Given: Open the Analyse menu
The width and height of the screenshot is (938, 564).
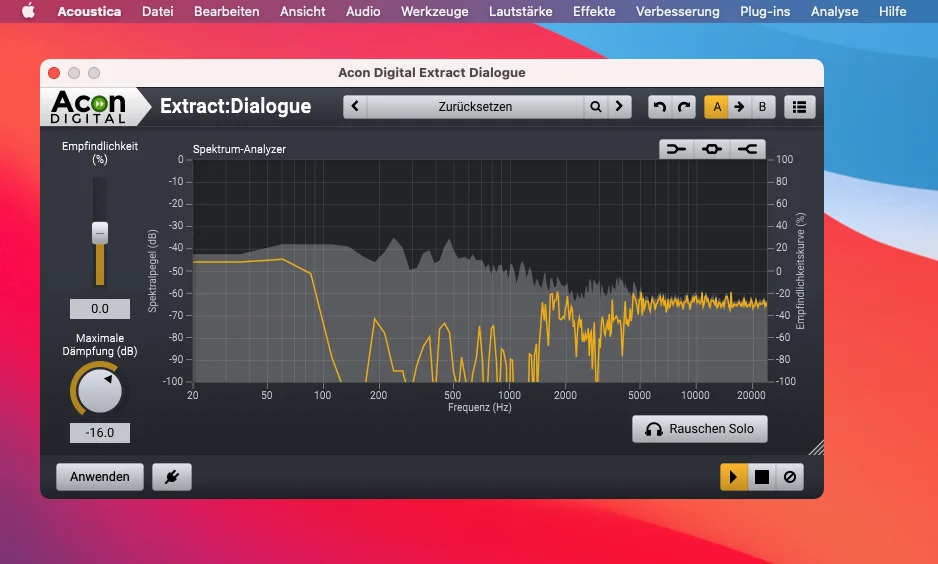Looking at the screenshot, I should point(835,11).
